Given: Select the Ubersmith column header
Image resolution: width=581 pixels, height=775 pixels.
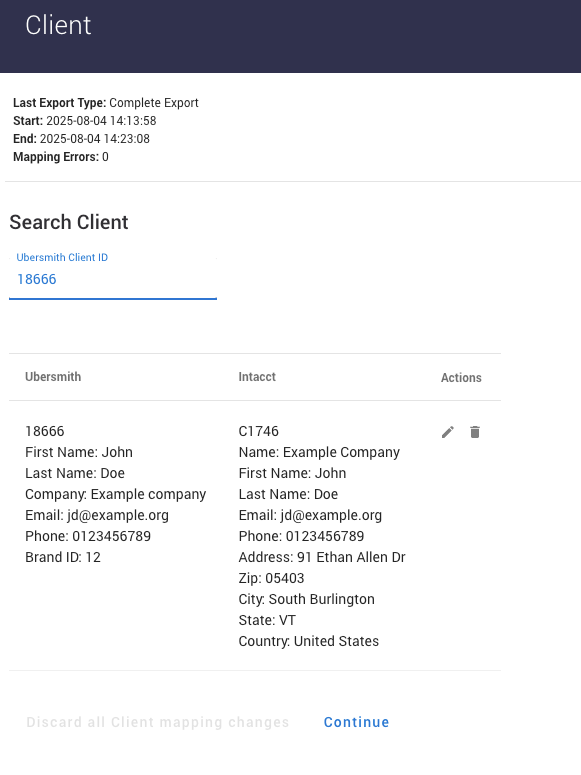Looking at the screenshot, I should tap(53, 377).
